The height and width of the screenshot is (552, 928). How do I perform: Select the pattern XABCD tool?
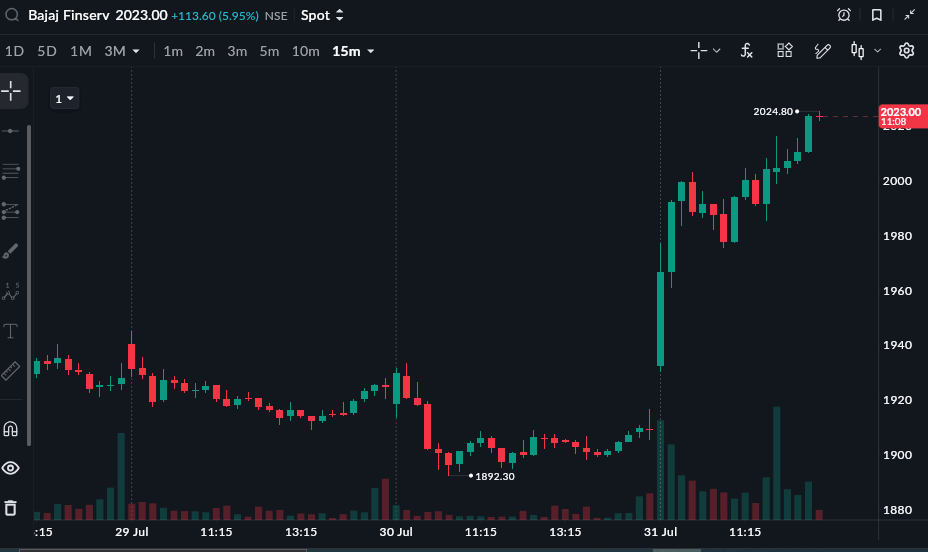tap(11, 291)
